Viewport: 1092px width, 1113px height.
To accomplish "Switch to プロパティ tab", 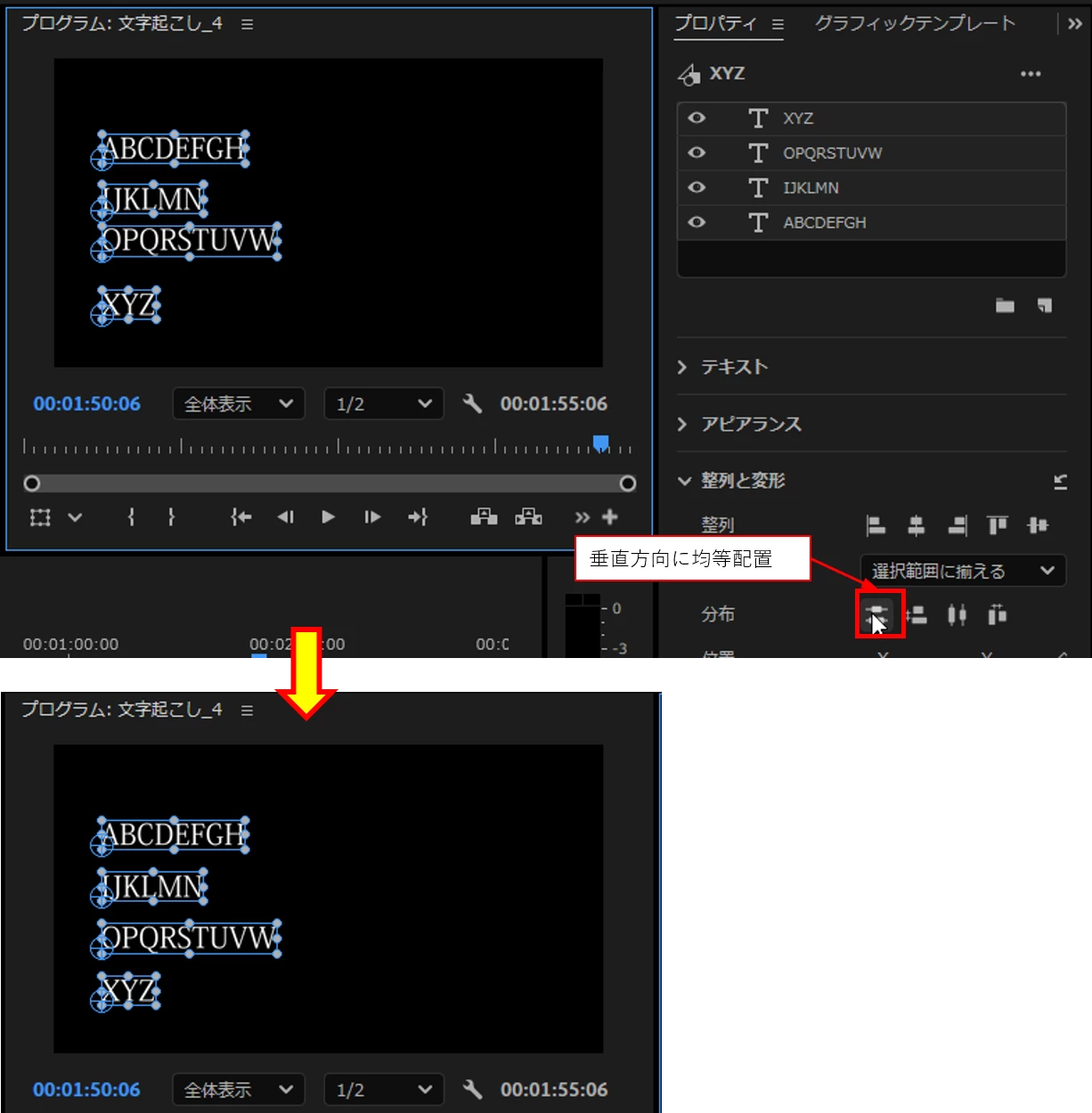I will click(x=715, y=23).
